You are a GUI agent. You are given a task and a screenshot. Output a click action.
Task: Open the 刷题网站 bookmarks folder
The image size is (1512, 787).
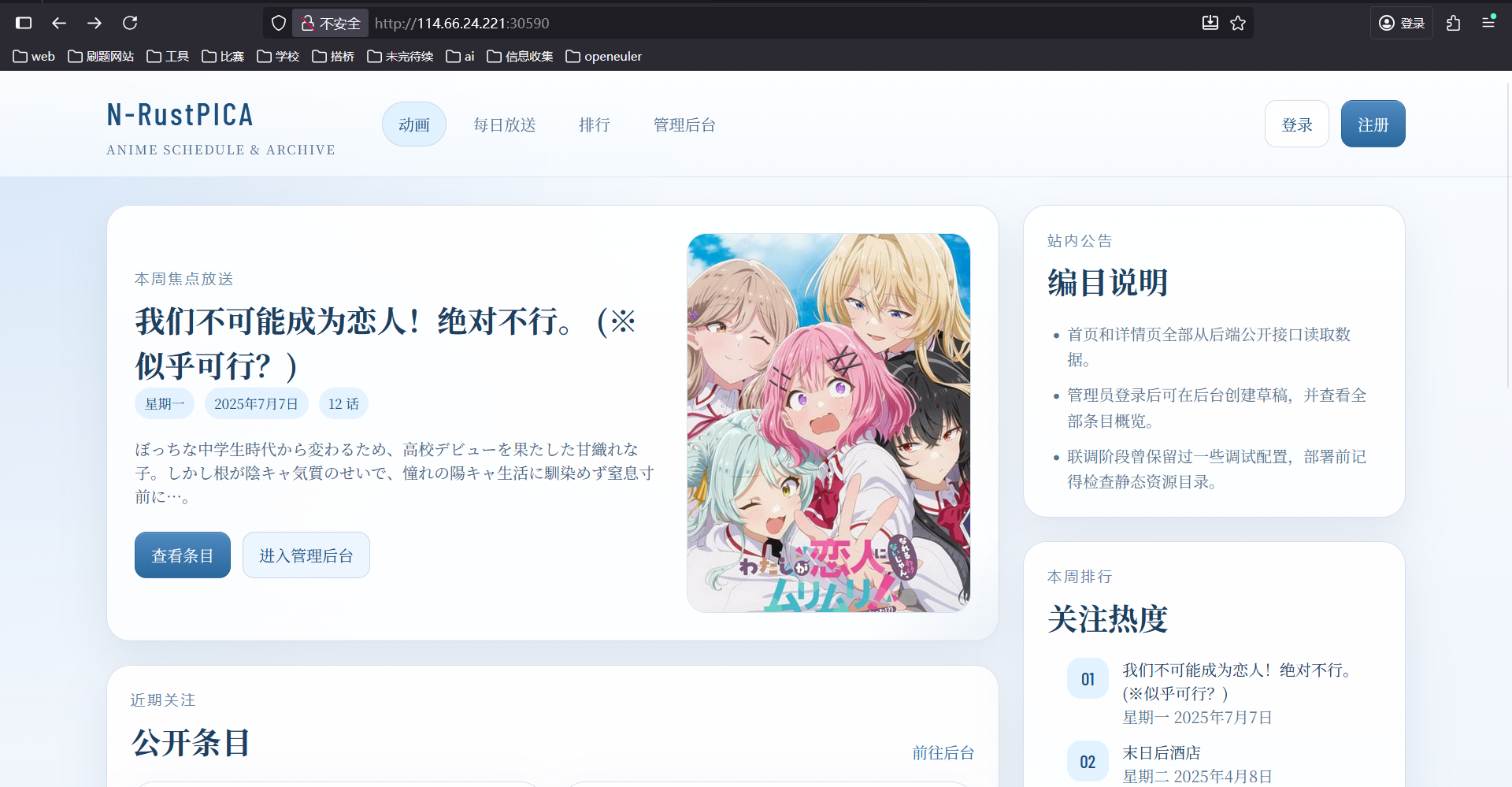coord(101,56)
